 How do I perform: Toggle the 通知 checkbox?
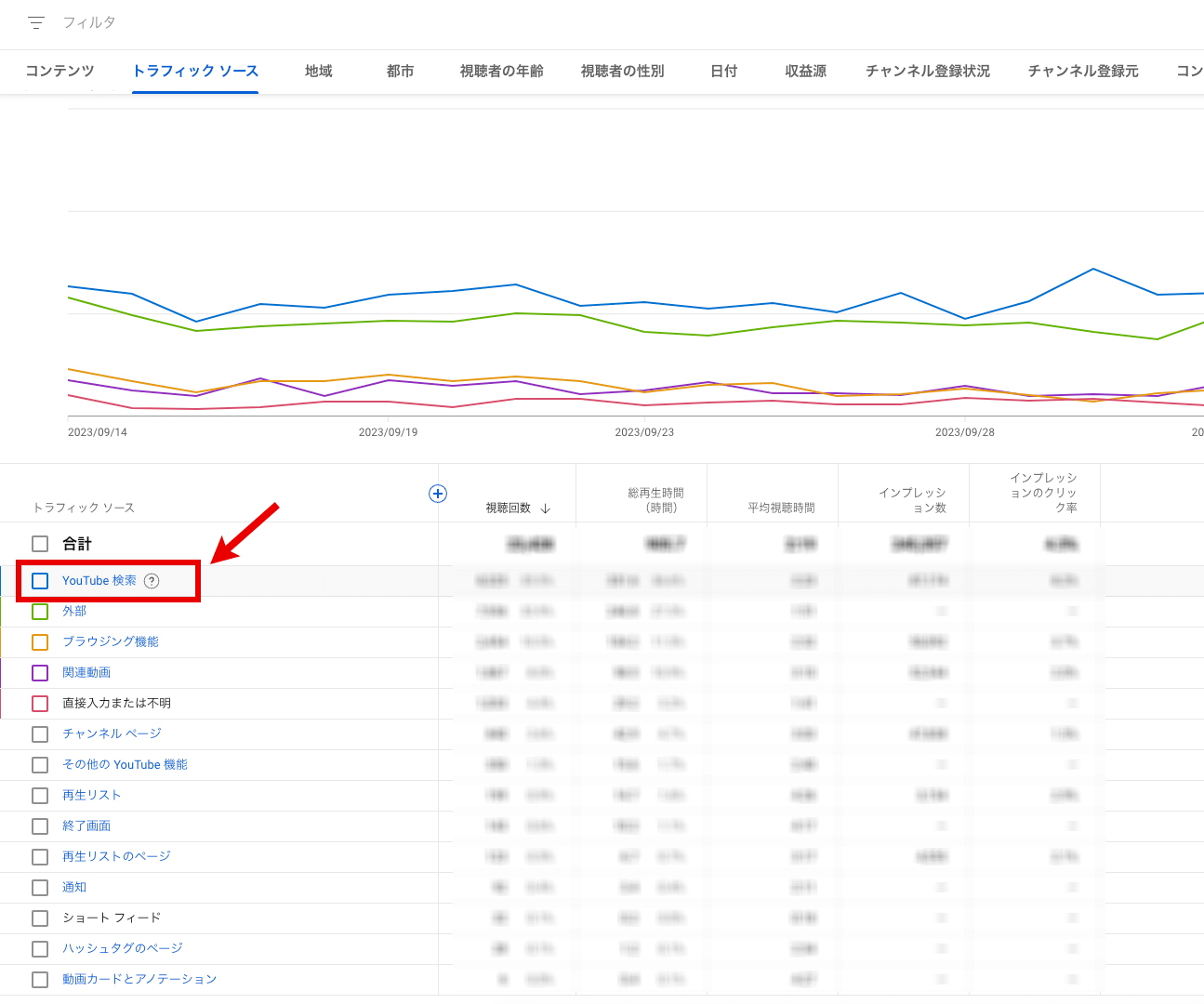(x=40, y=888)
